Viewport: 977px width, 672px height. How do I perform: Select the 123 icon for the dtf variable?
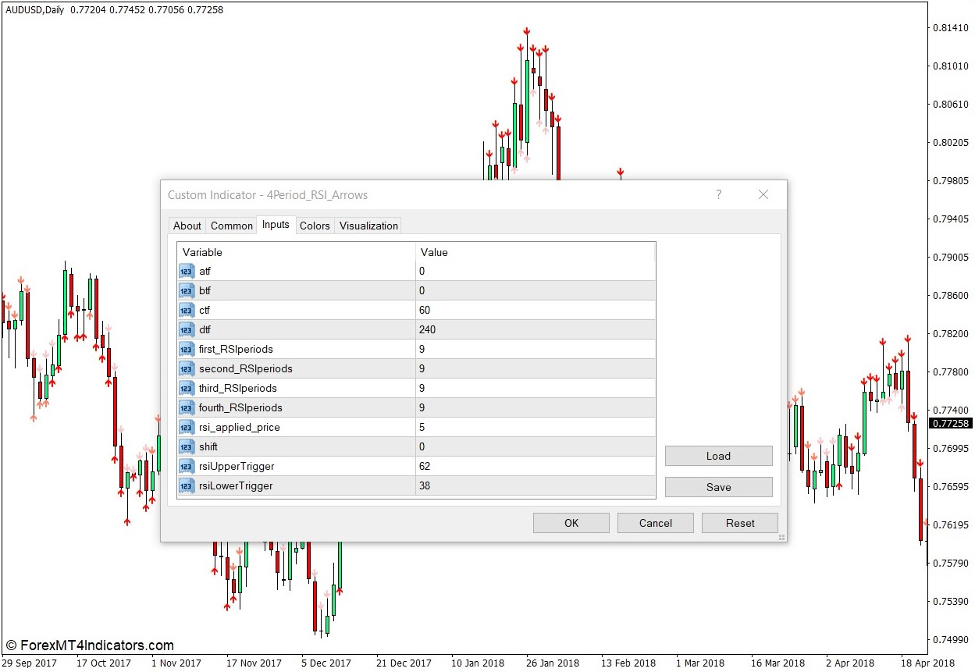coord(186,329)
